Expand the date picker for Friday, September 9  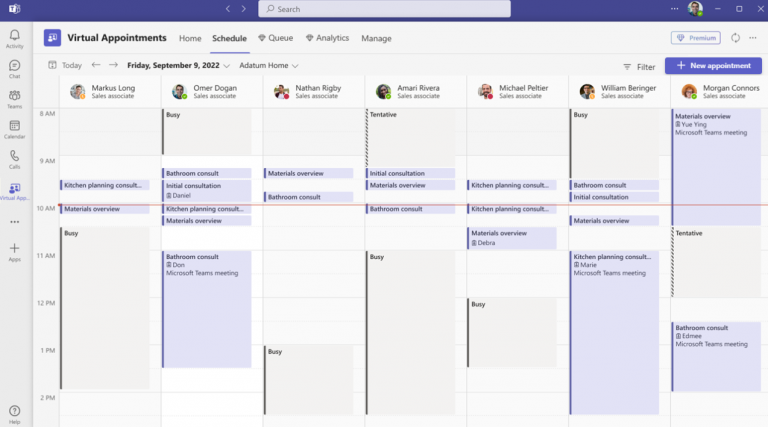tap(178, 65)
